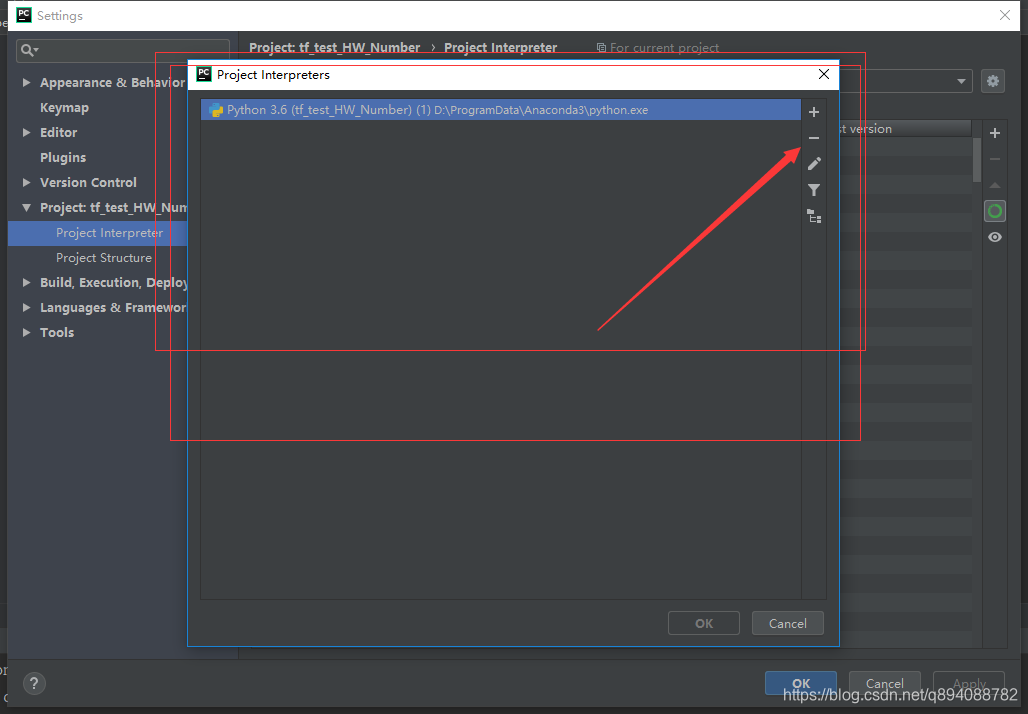Show interpreter paths tree icon
This screenshot has width=1028, height=714.
(814, 216)
